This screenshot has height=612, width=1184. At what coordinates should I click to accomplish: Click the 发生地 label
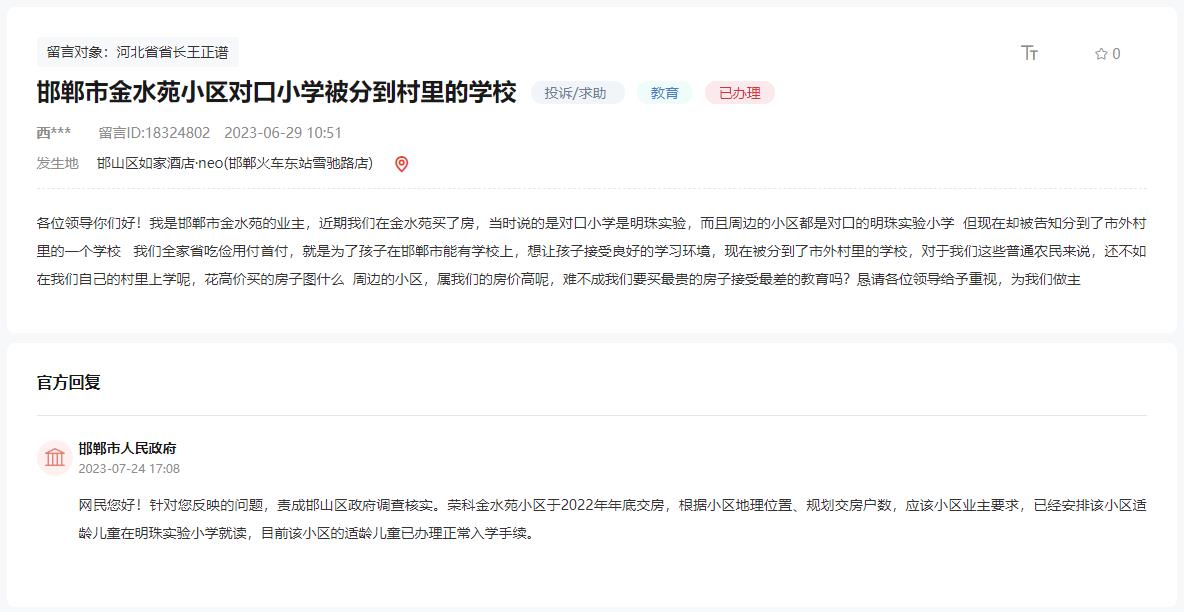57,163
